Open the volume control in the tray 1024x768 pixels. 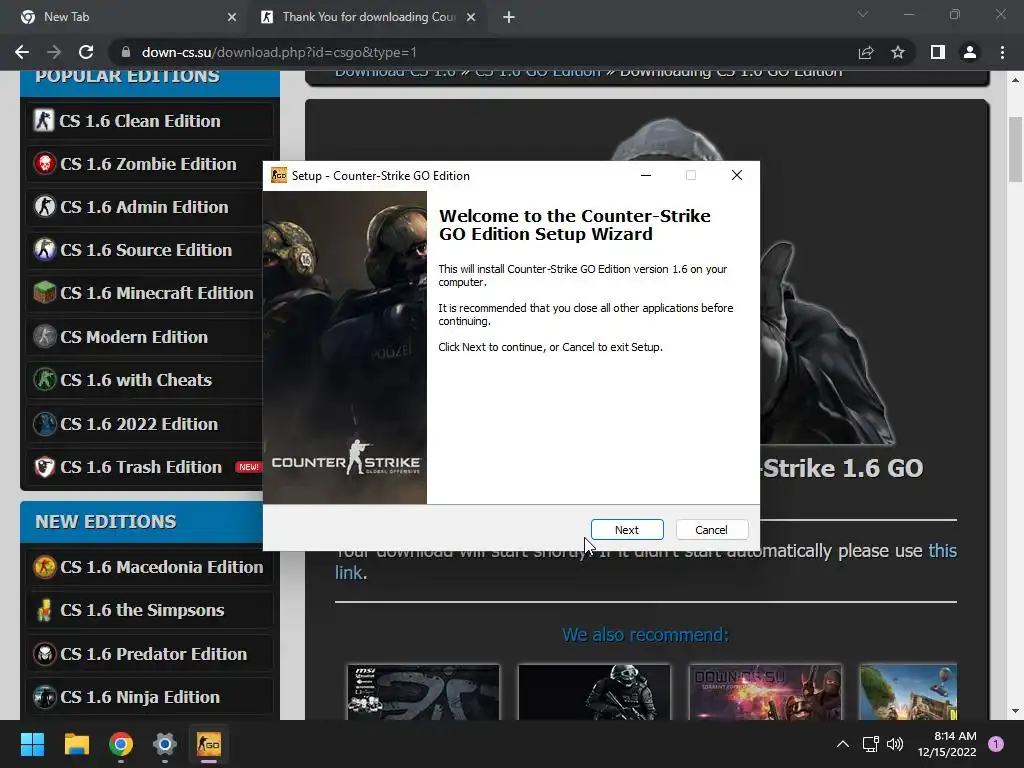[x=895, y=744]
